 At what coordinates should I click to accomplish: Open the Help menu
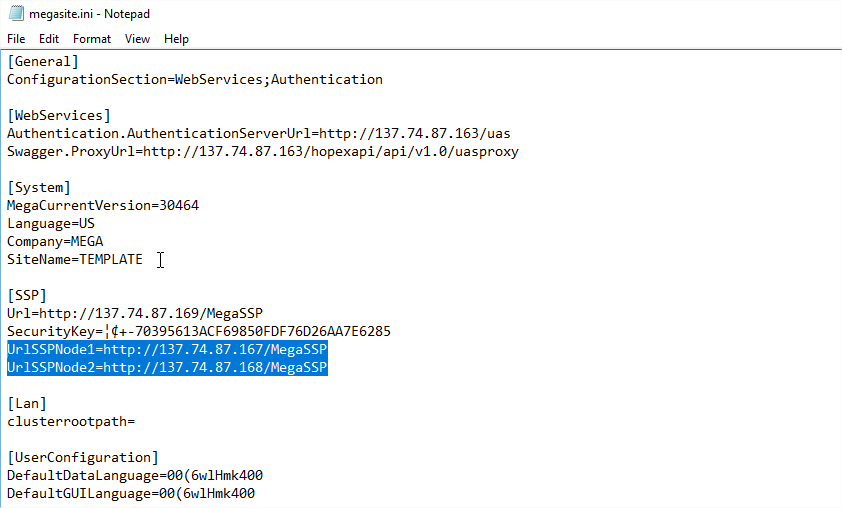(x=176, y=39)
